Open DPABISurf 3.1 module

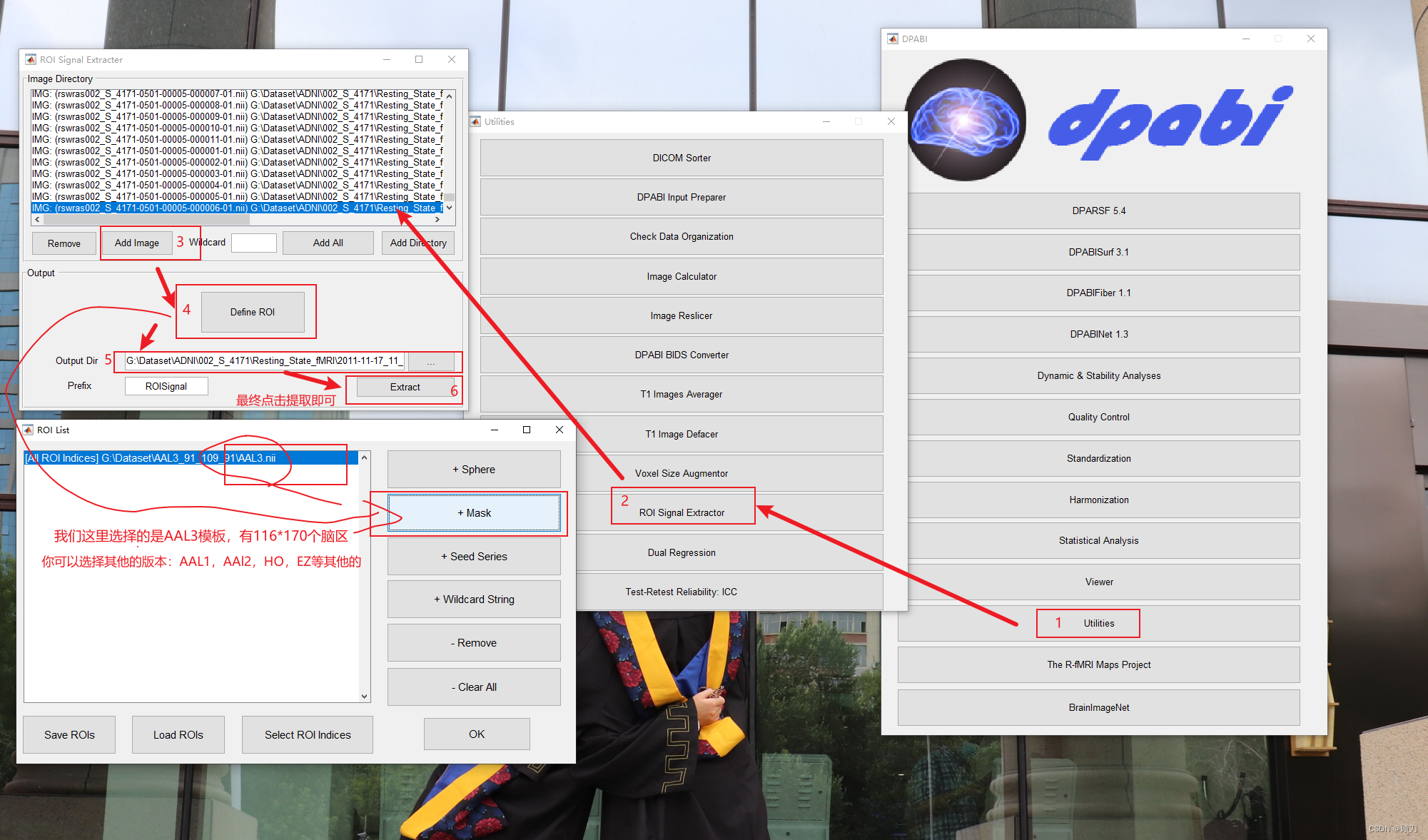1098,252
